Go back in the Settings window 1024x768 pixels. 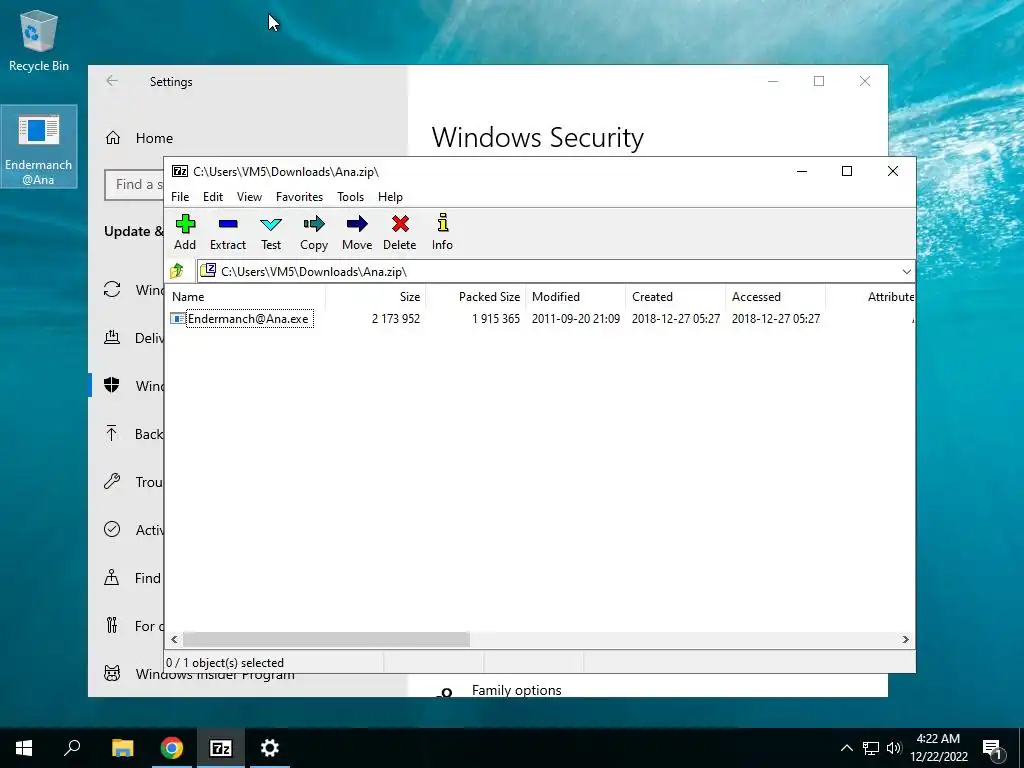point(112,81)
